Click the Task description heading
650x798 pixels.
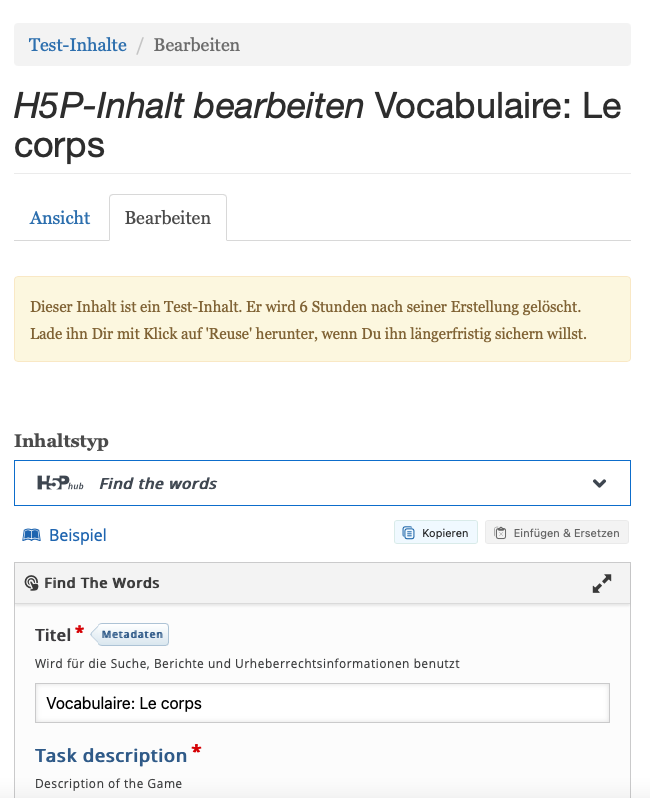tap(111, 755)
